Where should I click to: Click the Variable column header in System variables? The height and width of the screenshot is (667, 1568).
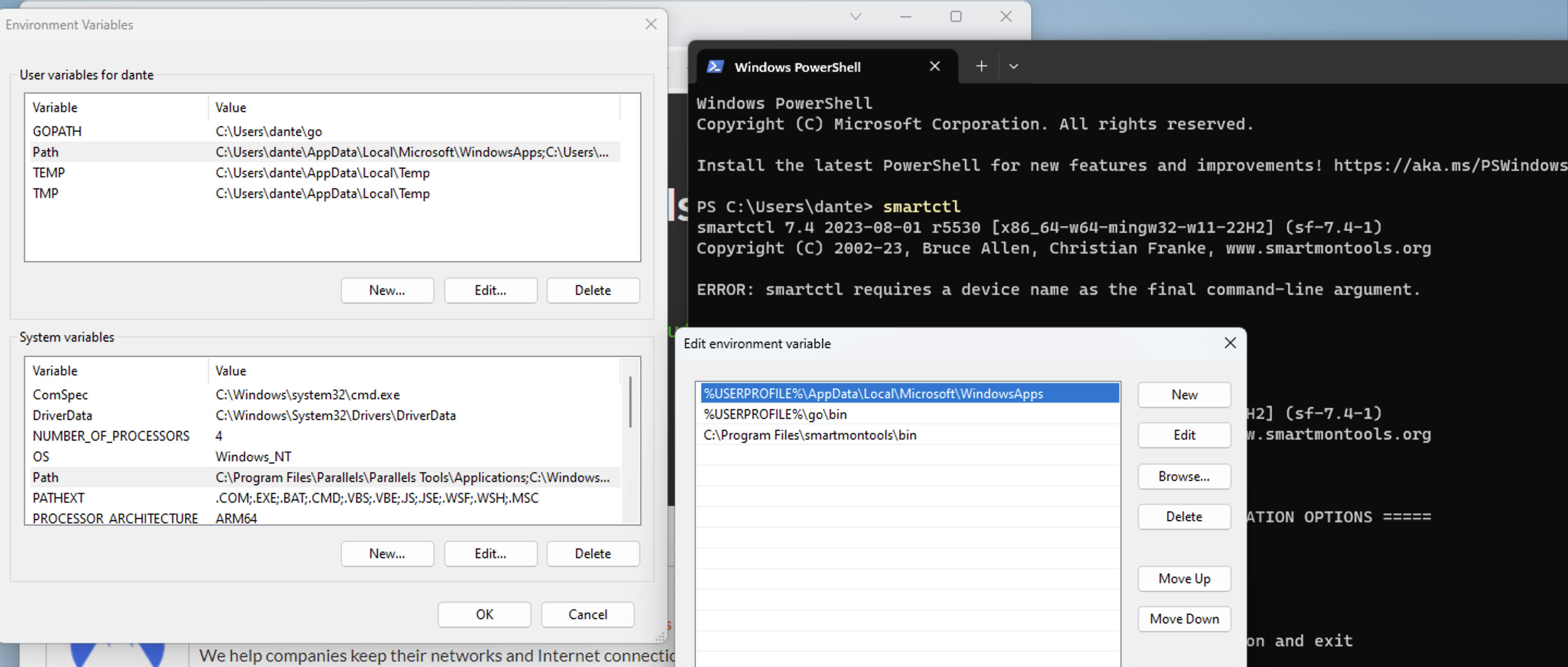pyautogui.click(x=117, y=371)
